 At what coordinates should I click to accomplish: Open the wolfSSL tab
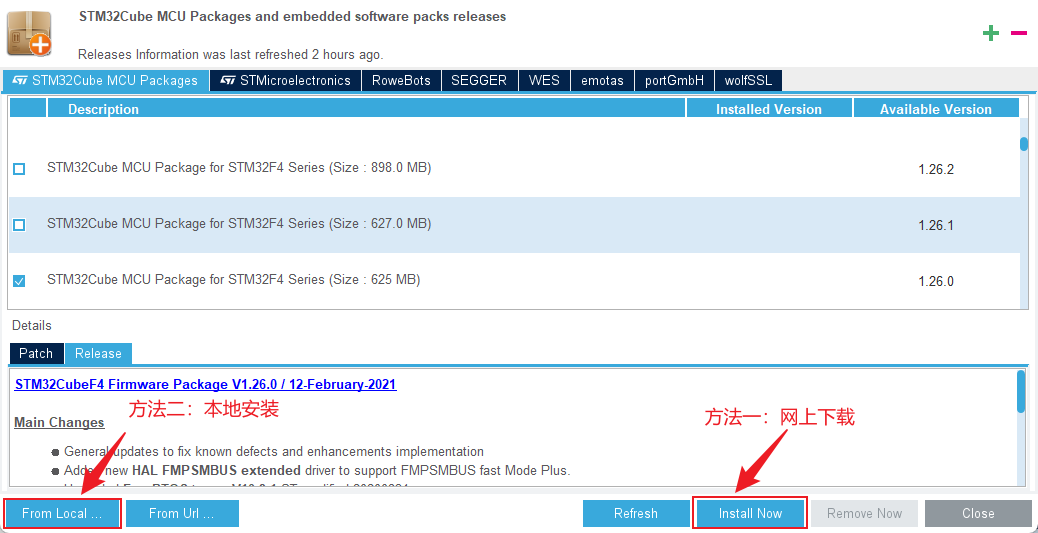[748, 81]
